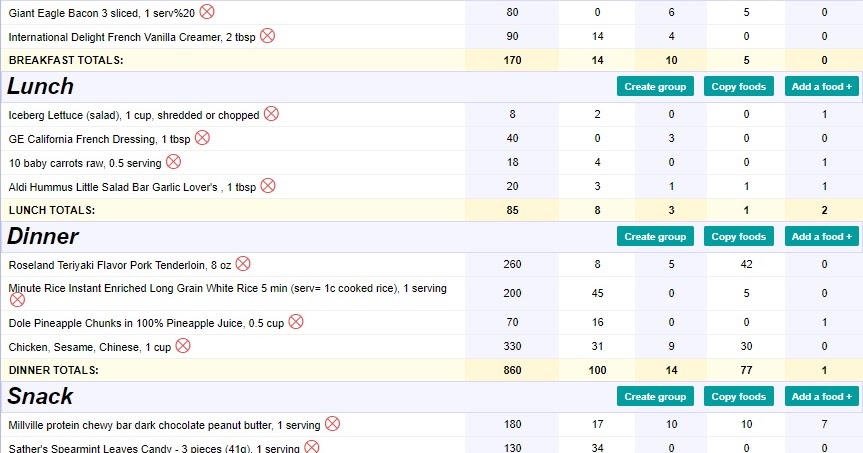Remove Millville protein chewy bar entry
The width and height of the screenshot is (863, 453).
pos(332,424)
